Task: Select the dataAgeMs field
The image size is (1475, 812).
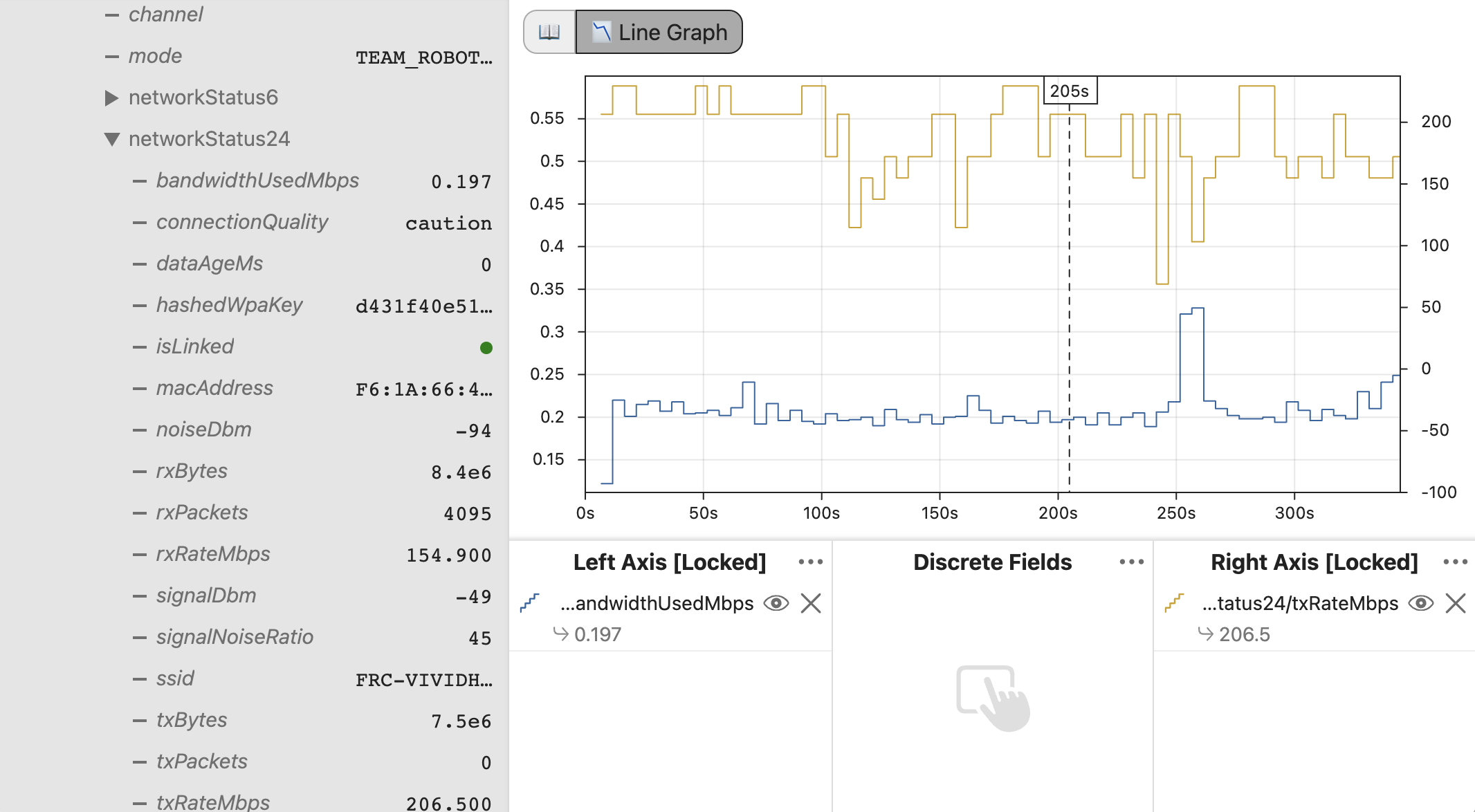Action: (x=210, y=264)
